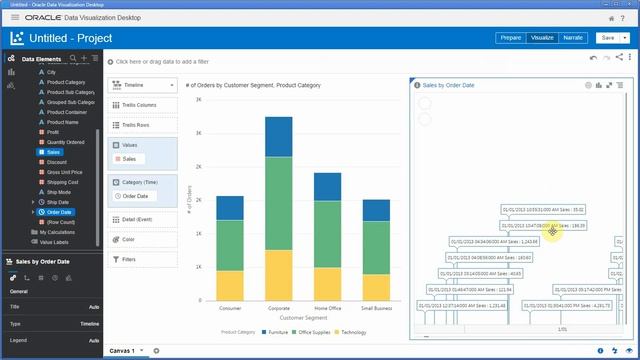Select Value Labels in data tree
Viewport: 640px width, 360px height.
[x=54, y=242]
